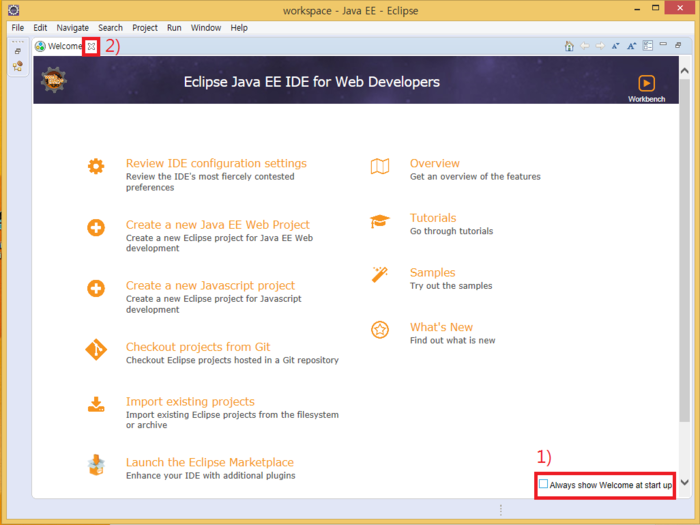Open the Project menu

pos(145,28)
